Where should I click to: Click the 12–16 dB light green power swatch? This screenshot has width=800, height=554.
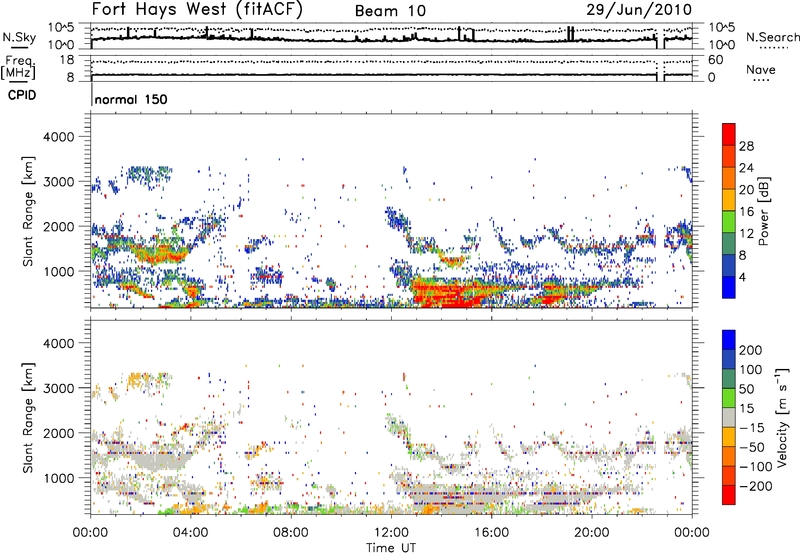(x=729, y=222)
